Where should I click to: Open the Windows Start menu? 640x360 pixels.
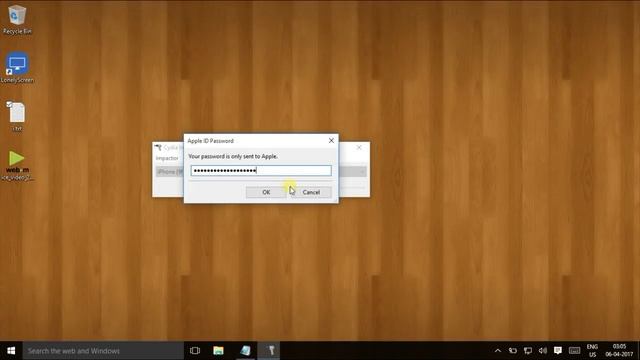coord(11,351)
